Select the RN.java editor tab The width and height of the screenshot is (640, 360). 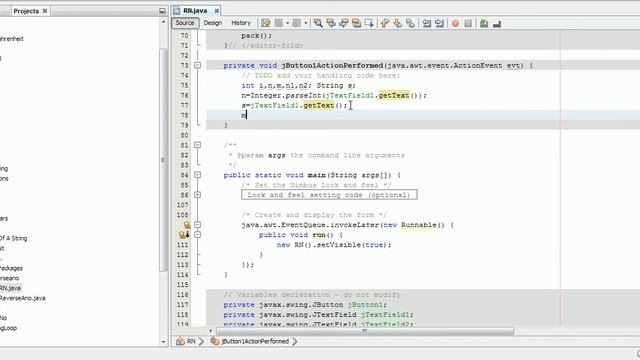(195, 11)
